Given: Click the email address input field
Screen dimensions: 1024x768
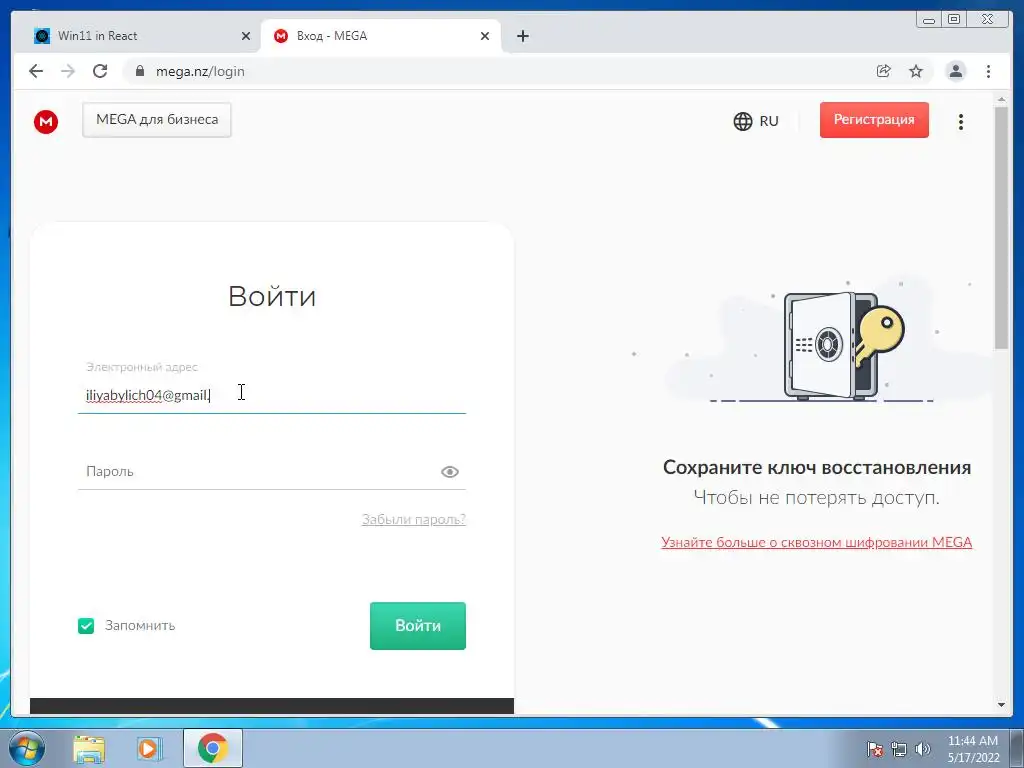Looking at the screenshot, I should (x=272, y=395).
